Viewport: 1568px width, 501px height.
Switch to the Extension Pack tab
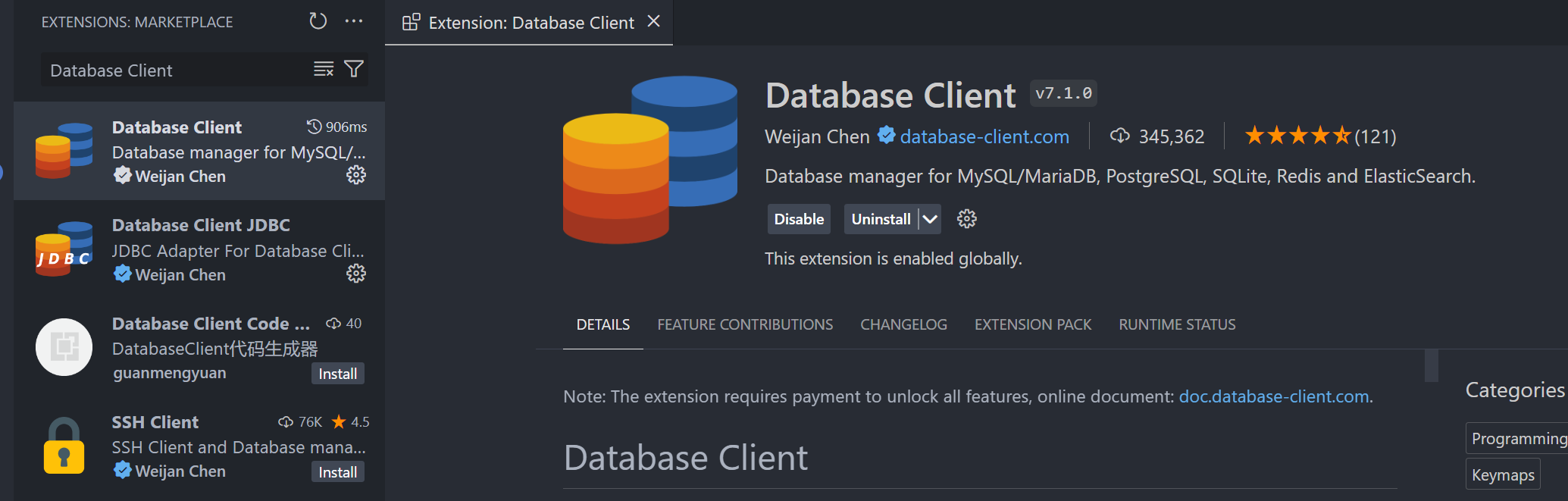coord(1033,324)
